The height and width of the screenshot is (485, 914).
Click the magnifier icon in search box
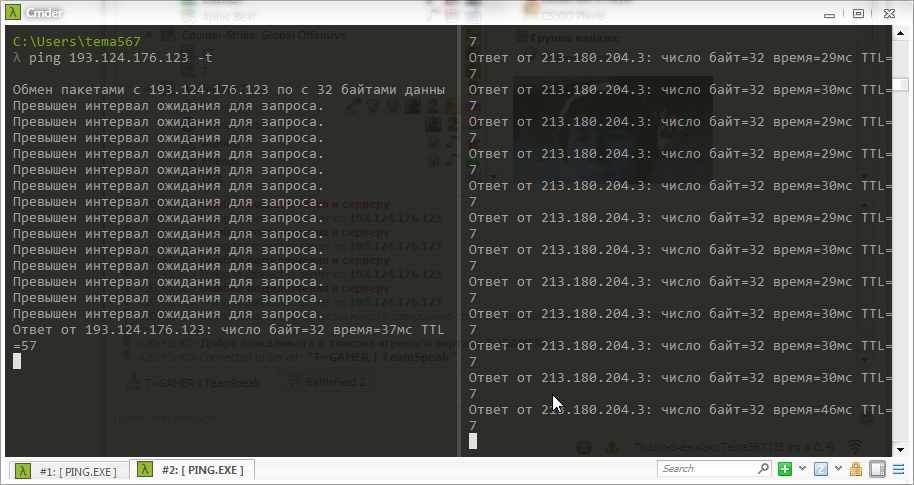(763, 469)
